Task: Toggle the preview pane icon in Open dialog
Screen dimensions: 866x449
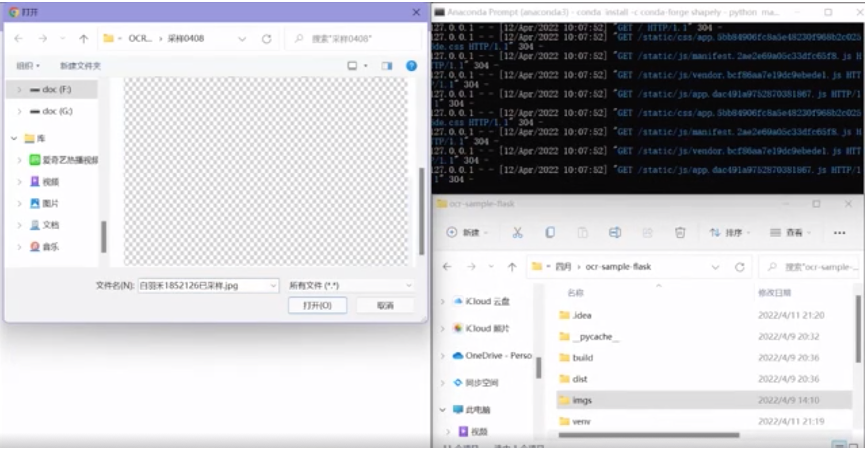Action: [x=387, y=65]
